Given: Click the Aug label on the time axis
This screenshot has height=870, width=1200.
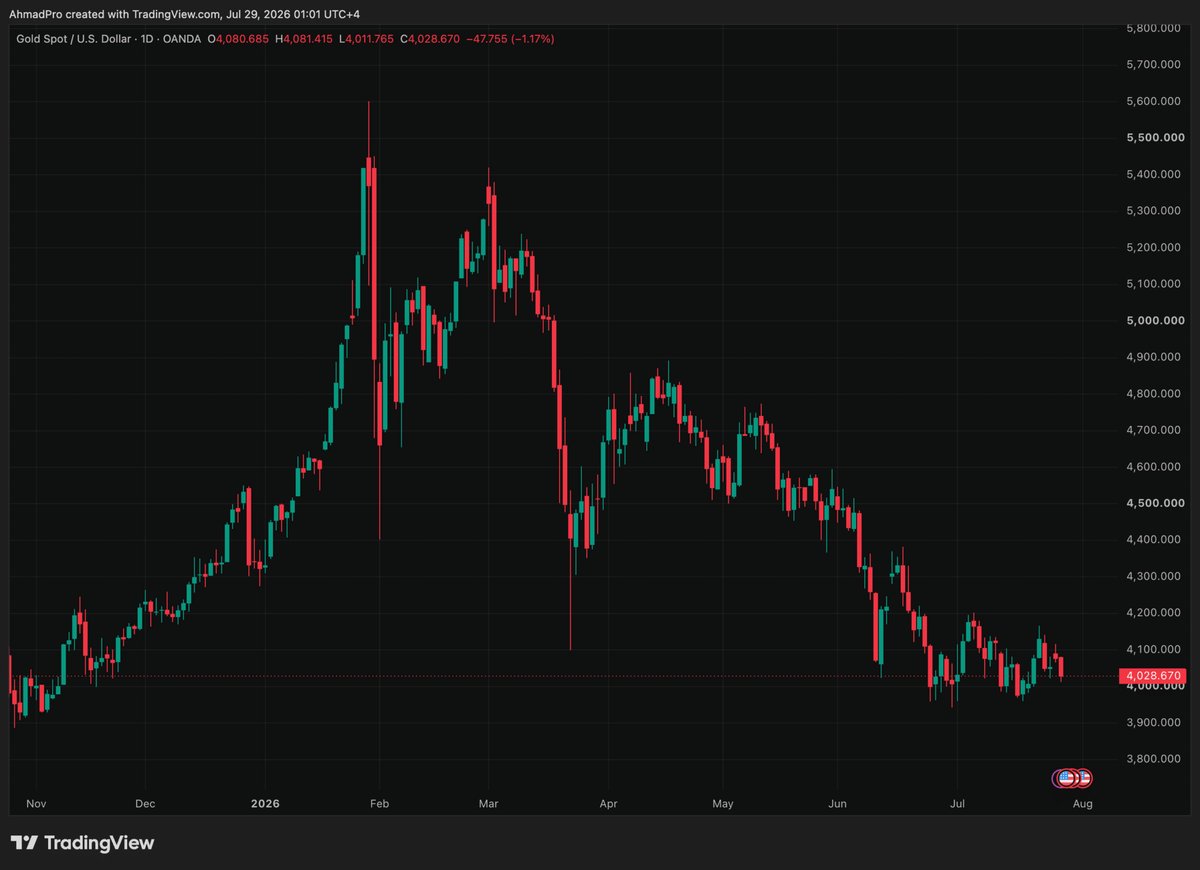Looking at the screenshot, I should tap(1082, 803).
